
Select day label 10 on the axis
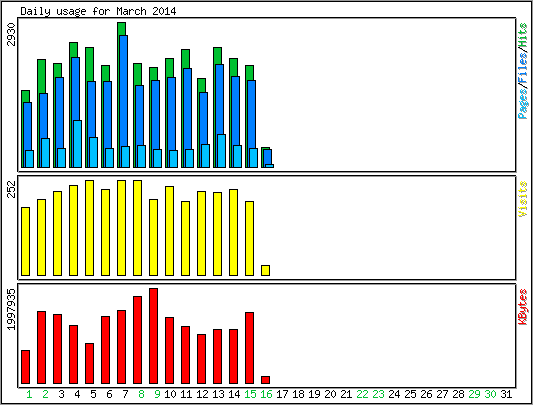pyautogui.click(x=170, y=394)
